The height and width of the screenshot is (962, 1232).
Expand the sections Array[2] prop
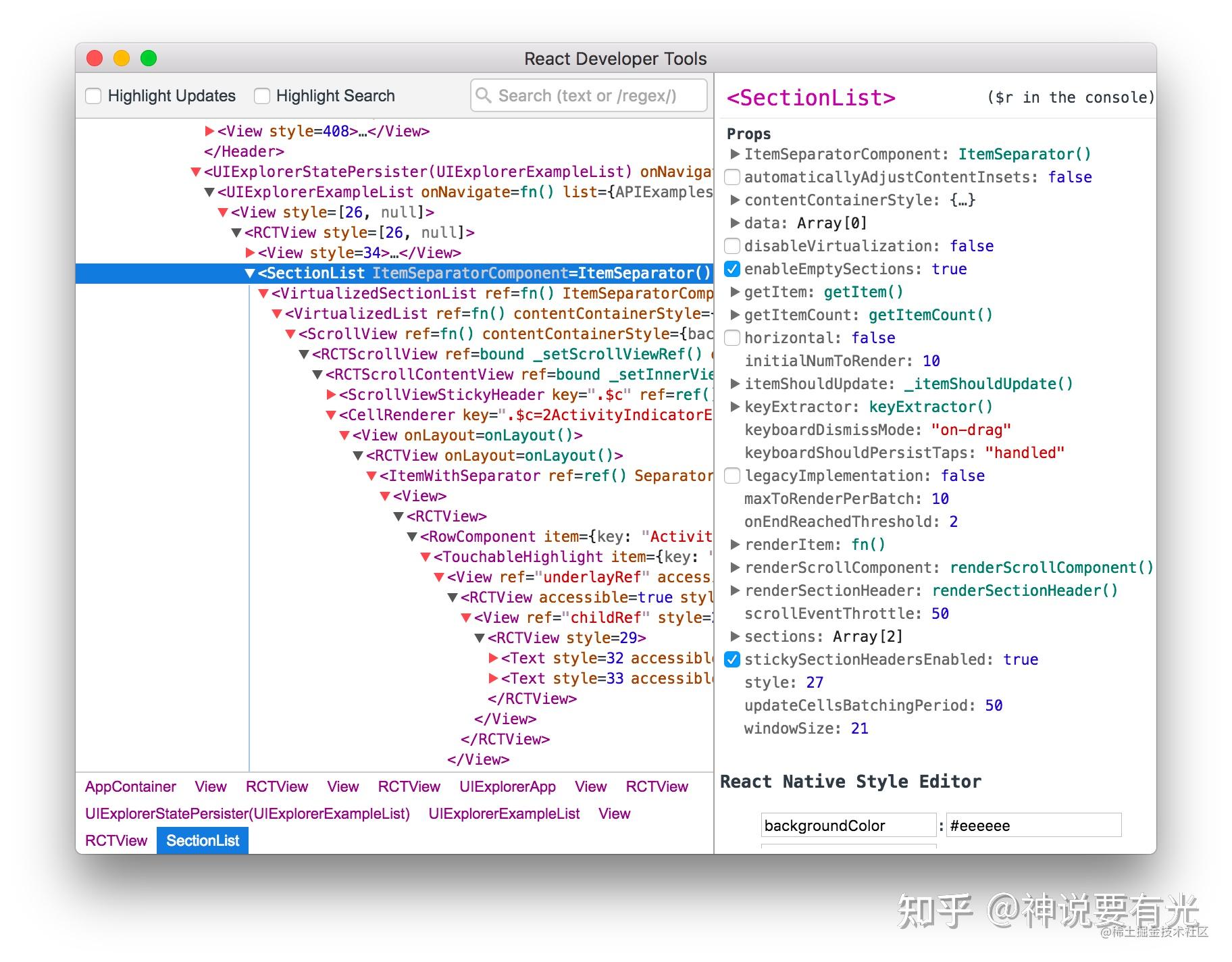[735, 636]
